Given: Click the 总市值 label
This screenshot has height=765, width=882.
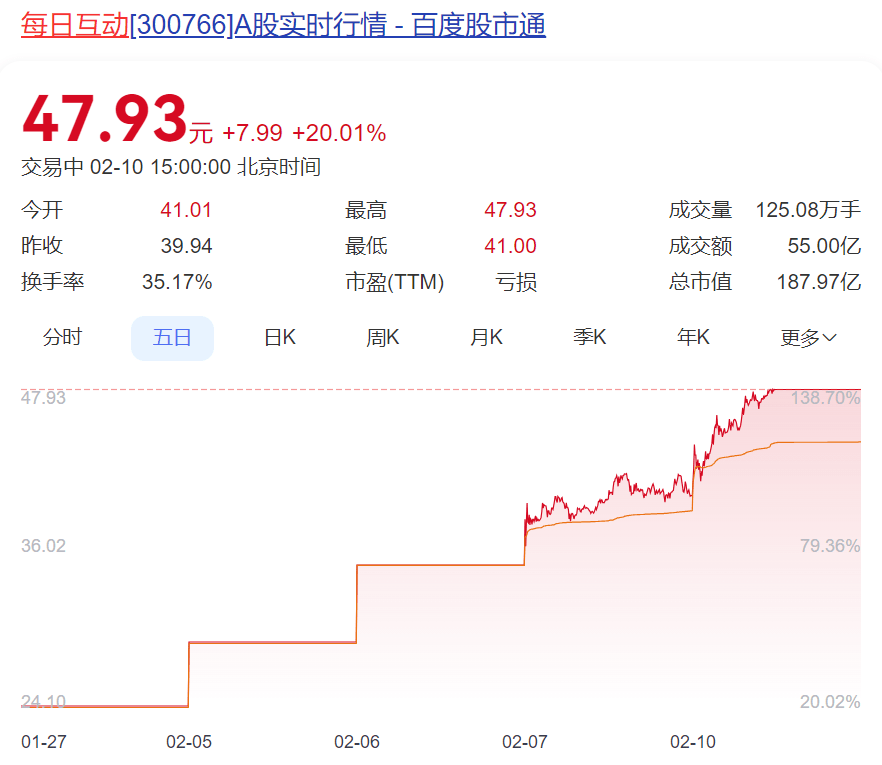Looking at the screenshot, I should click(x=700, y=282).
